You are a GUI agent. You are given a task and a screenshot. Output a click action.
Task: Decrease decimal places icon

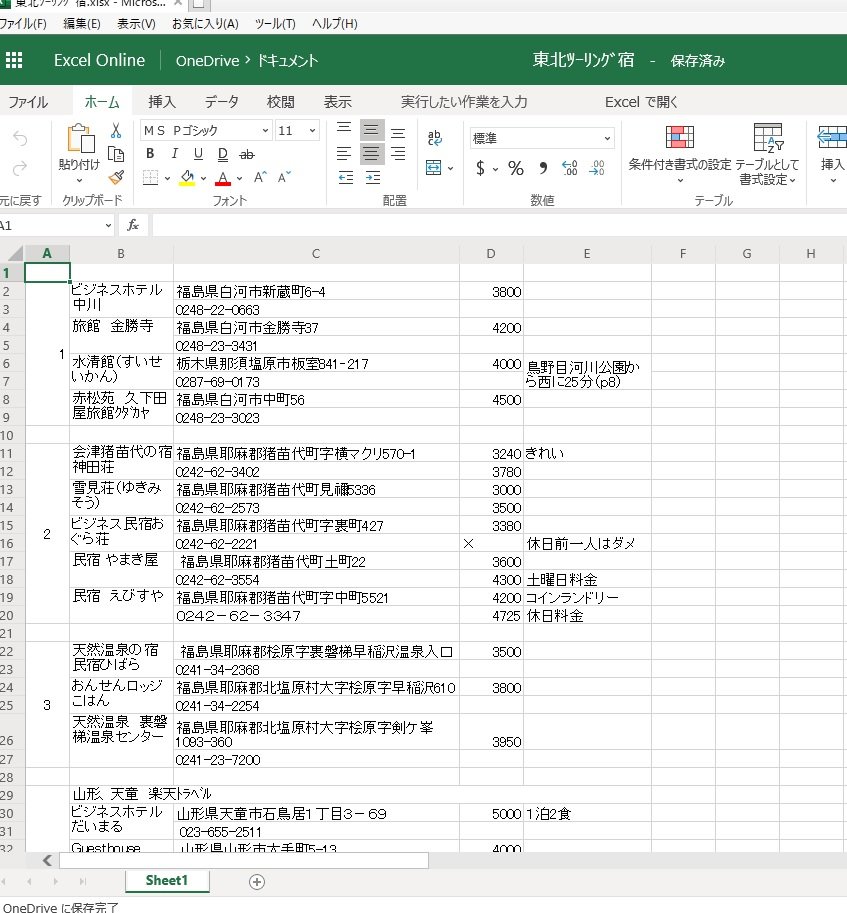pos(597,168)
